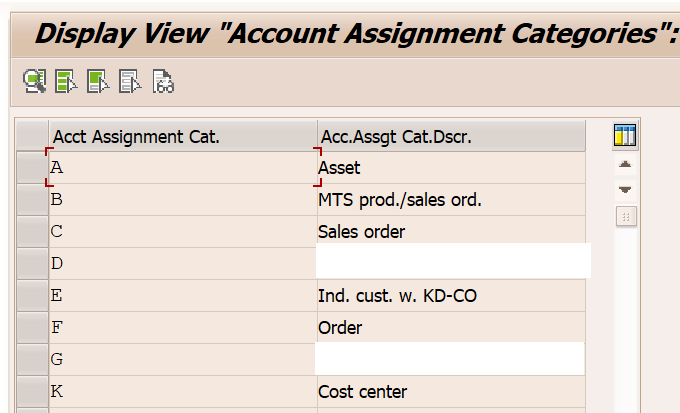This screenshot has height=413, width=680.
Task: Click the empty description field for G
Action: (x=450, y=359)
